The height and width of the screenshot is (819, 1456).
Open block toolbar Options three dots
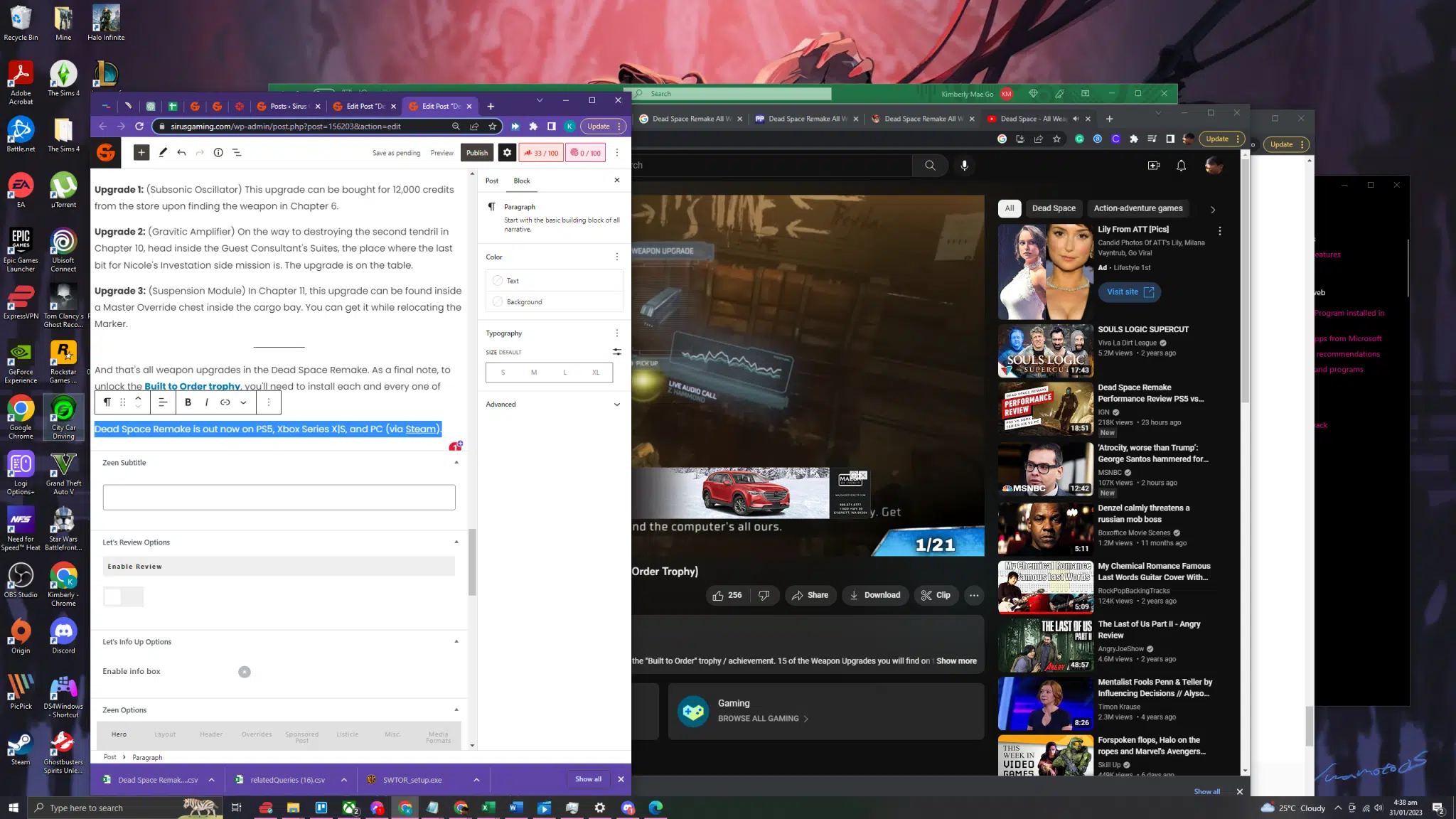pos(268,402)
